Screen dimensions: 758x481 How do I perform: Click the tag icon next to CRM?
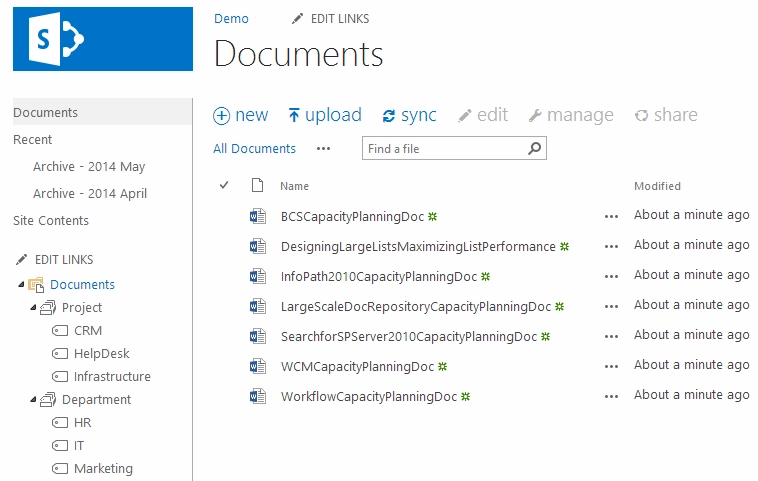(60, 331)
